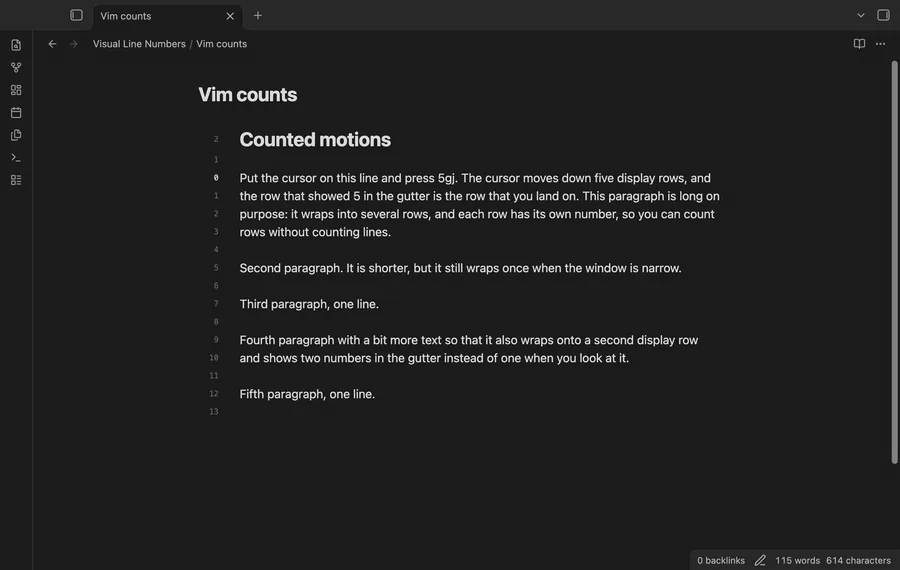
Task: Open more options three-dot menu
Action: [x=880, y=44]
